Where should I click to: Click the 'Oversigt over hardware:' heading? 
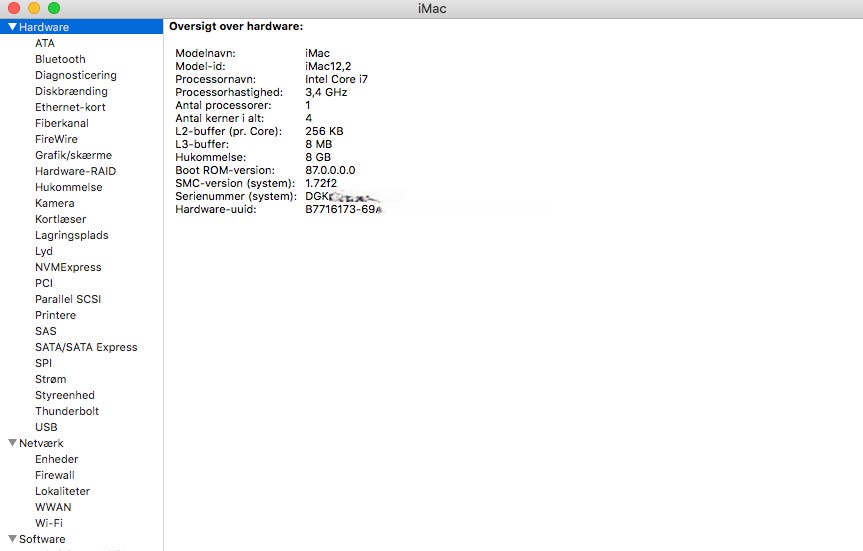tap(236, 26)
